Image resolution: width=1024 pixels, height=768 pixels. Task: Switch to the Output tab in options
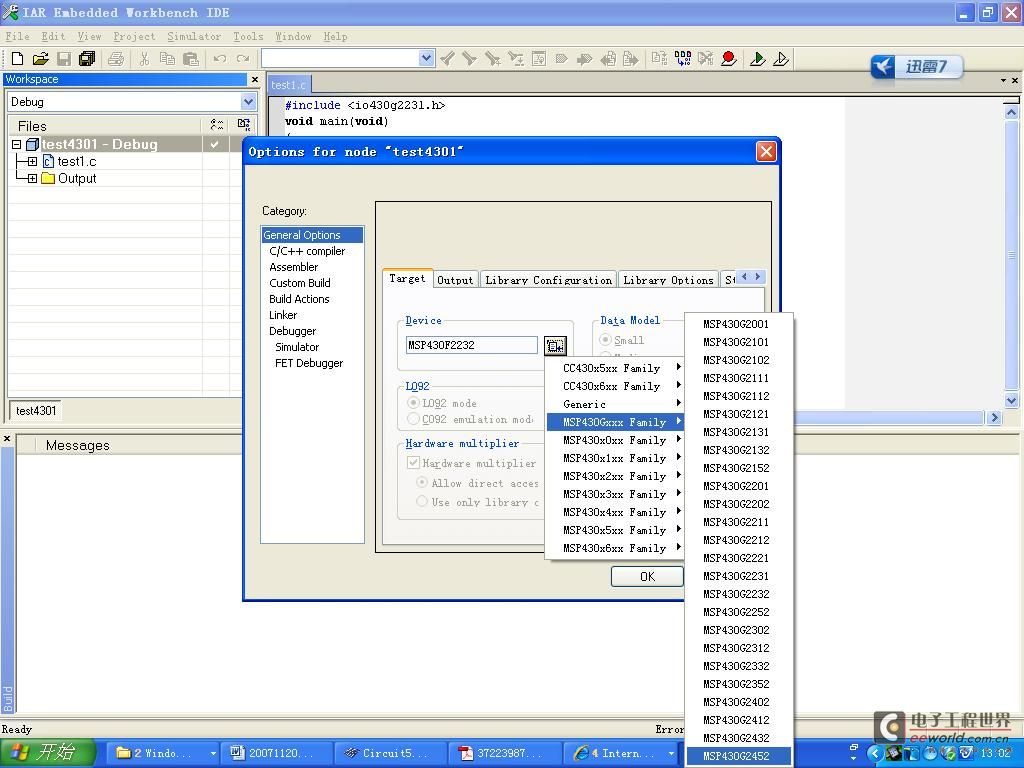click(455, 280)
